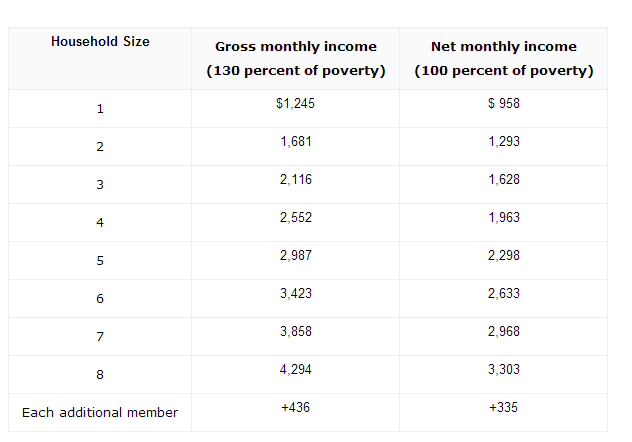Click household size 8 cell
This screenshot has height=442, width=632.
pos(100,374)
